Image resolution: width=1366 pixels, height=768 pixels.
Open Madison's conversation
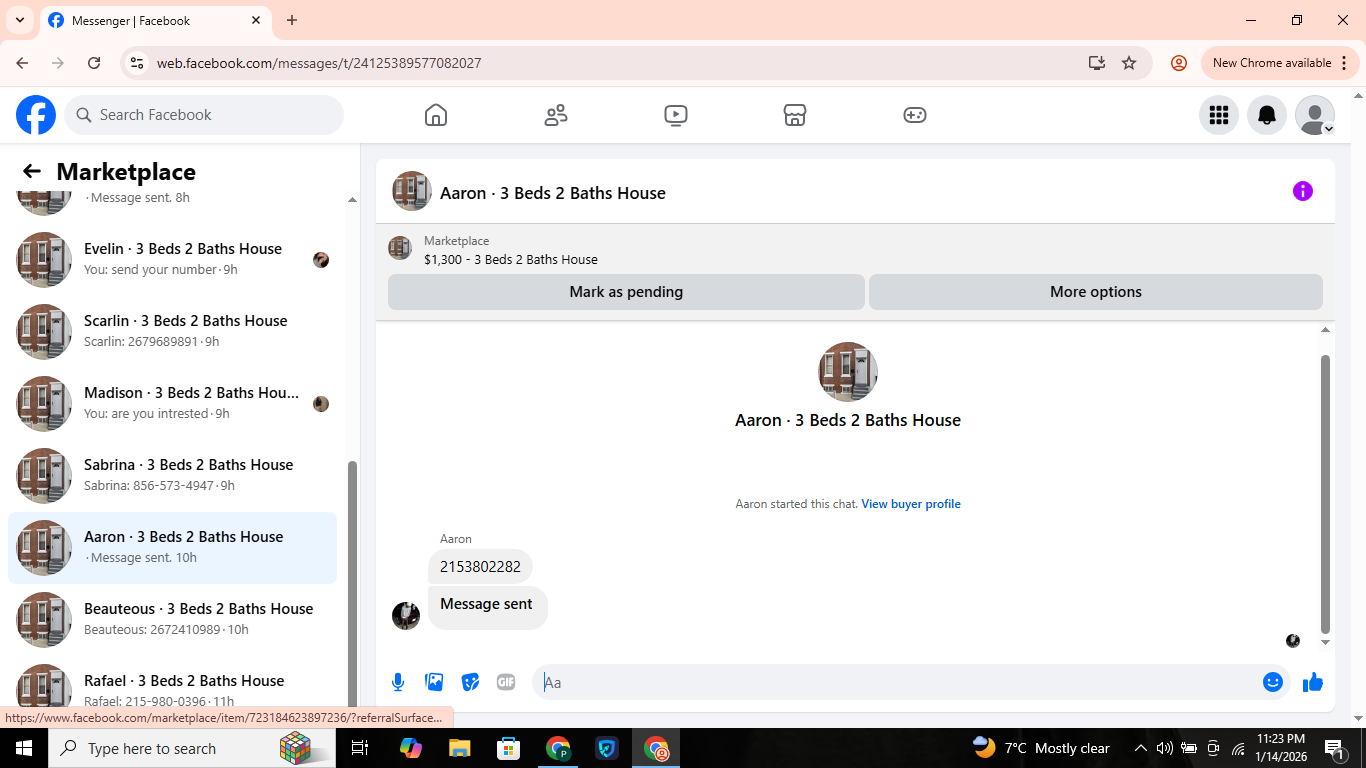point(172,404)
